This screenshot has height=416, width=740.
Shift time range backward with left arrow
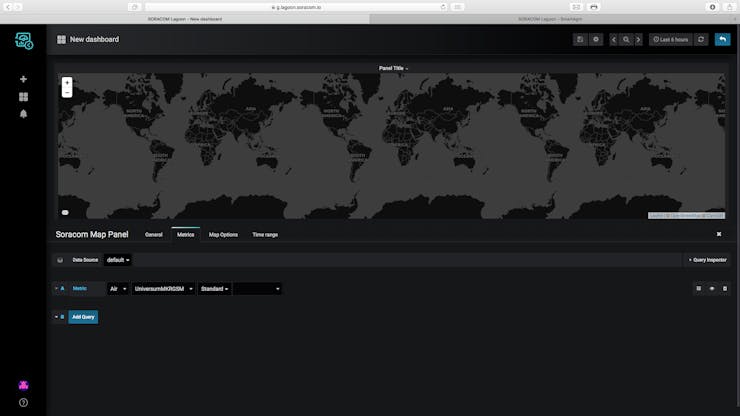[614, 40]
